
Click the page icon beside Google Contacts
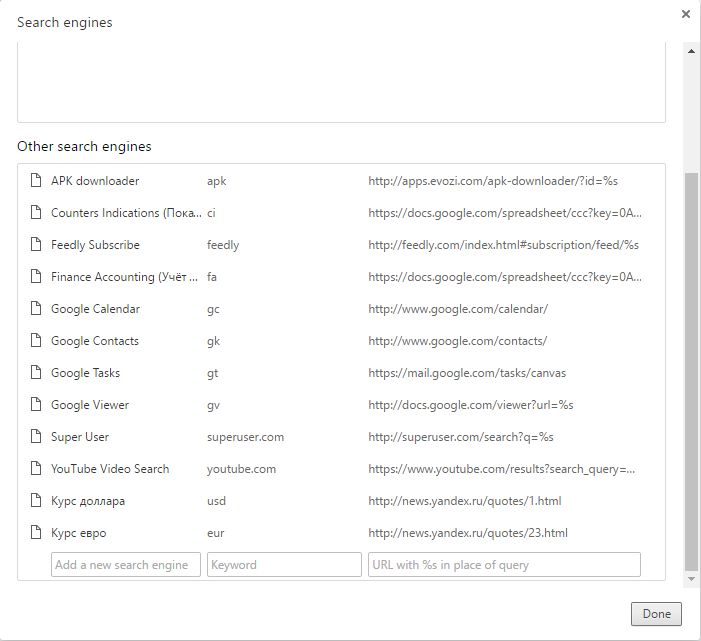click(36, 340)
